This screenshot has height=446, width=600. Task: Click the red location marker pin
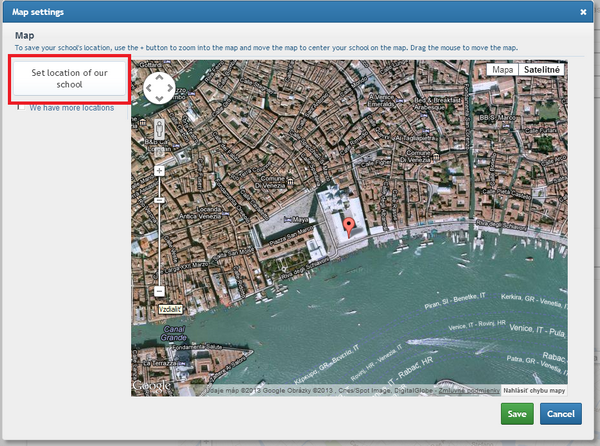click(350, 224)
